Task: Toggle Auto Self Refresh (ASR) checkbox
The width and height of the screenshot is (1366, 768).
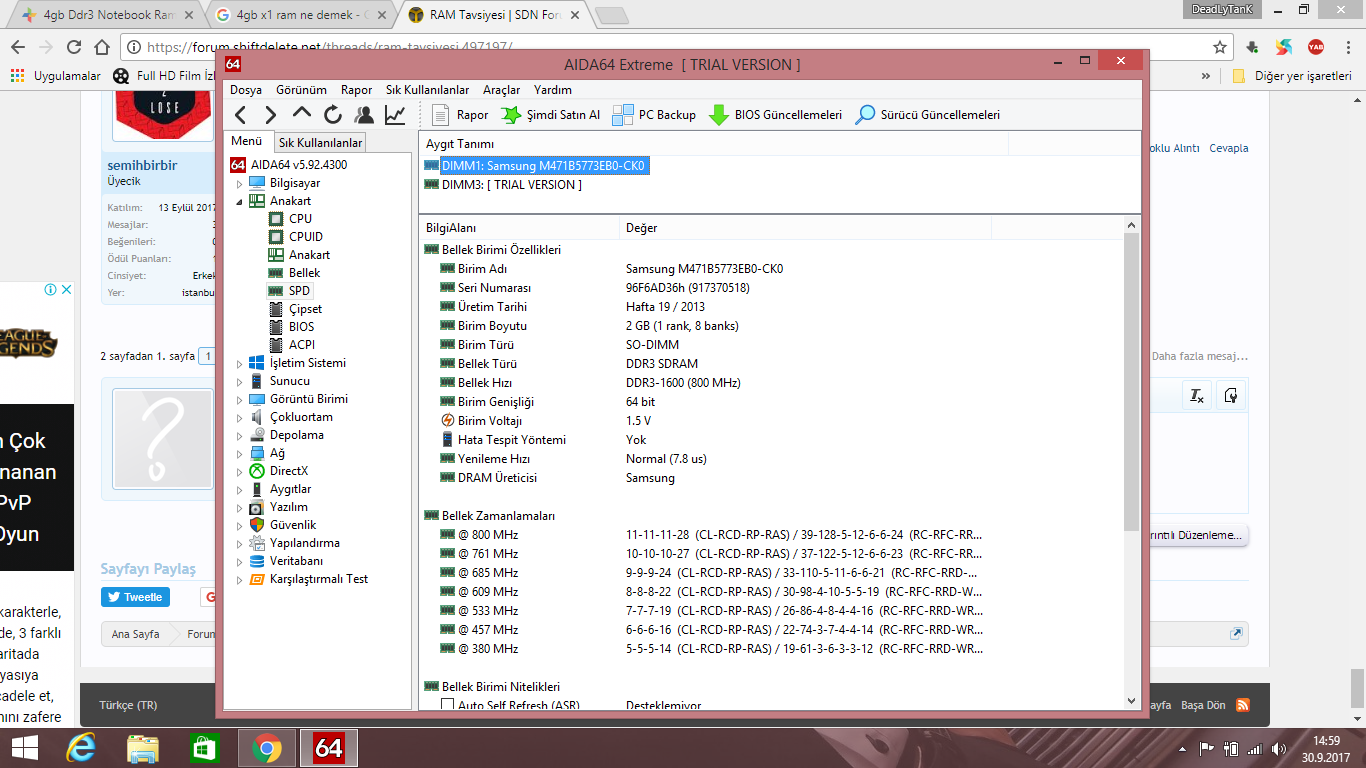Action: click(448, 705)
